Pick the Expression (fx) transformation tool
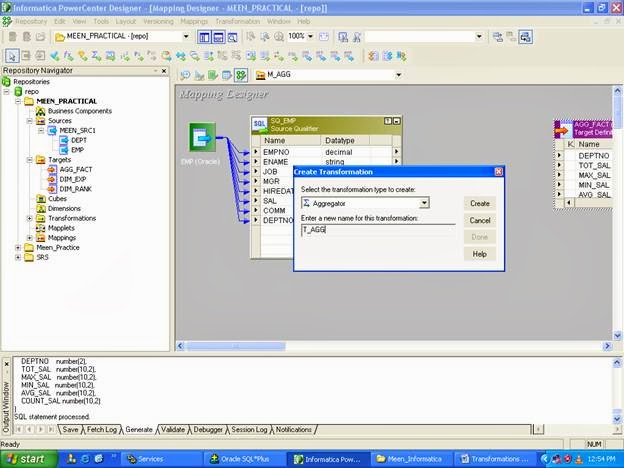Screen dimensions: 624x468 (69, 56)
